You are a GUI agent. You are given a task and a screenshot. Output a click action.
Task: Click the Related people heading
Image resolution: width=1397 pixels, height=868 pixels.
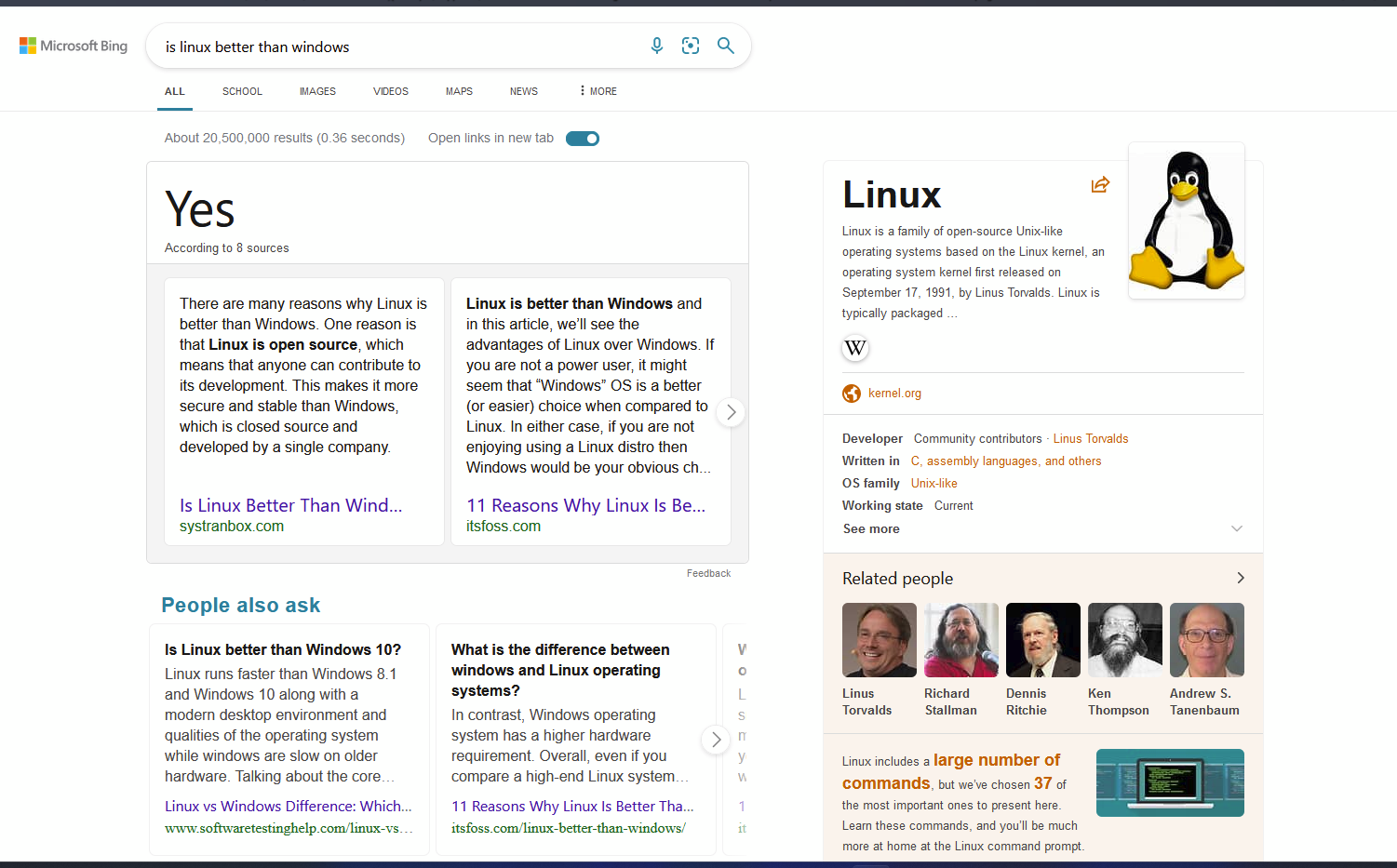point(898,579)
